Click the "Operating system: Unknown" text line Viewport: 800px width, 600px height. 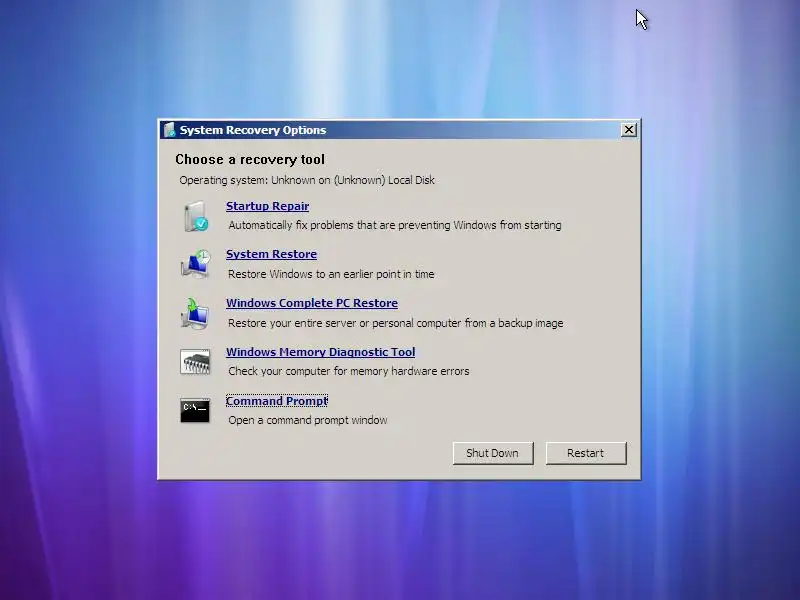[307, 180]
